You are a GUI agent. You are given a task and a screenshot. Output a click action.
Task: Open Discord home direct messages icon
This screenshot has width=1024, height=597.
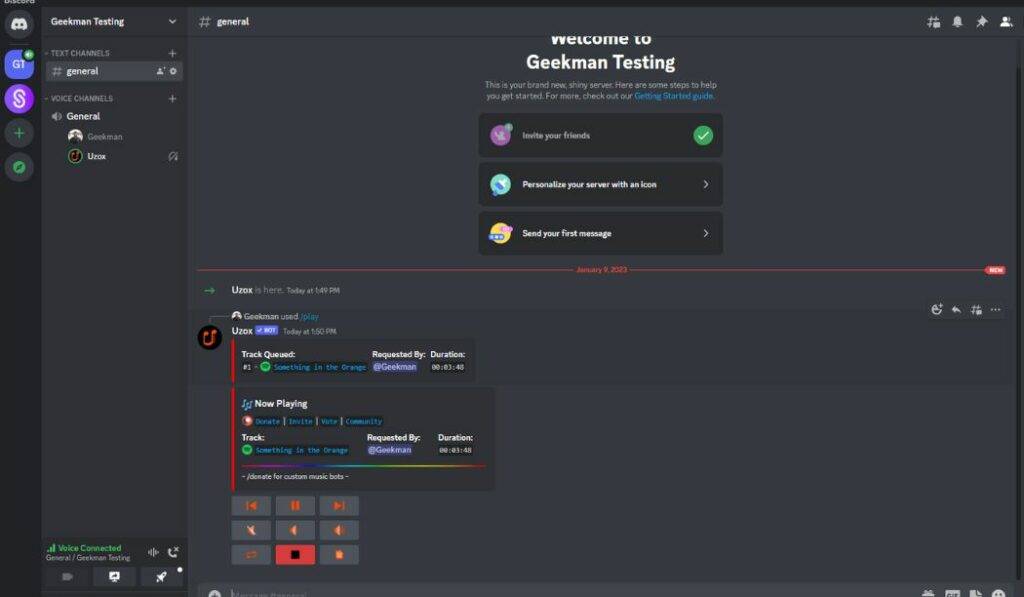tap(19, 25)
